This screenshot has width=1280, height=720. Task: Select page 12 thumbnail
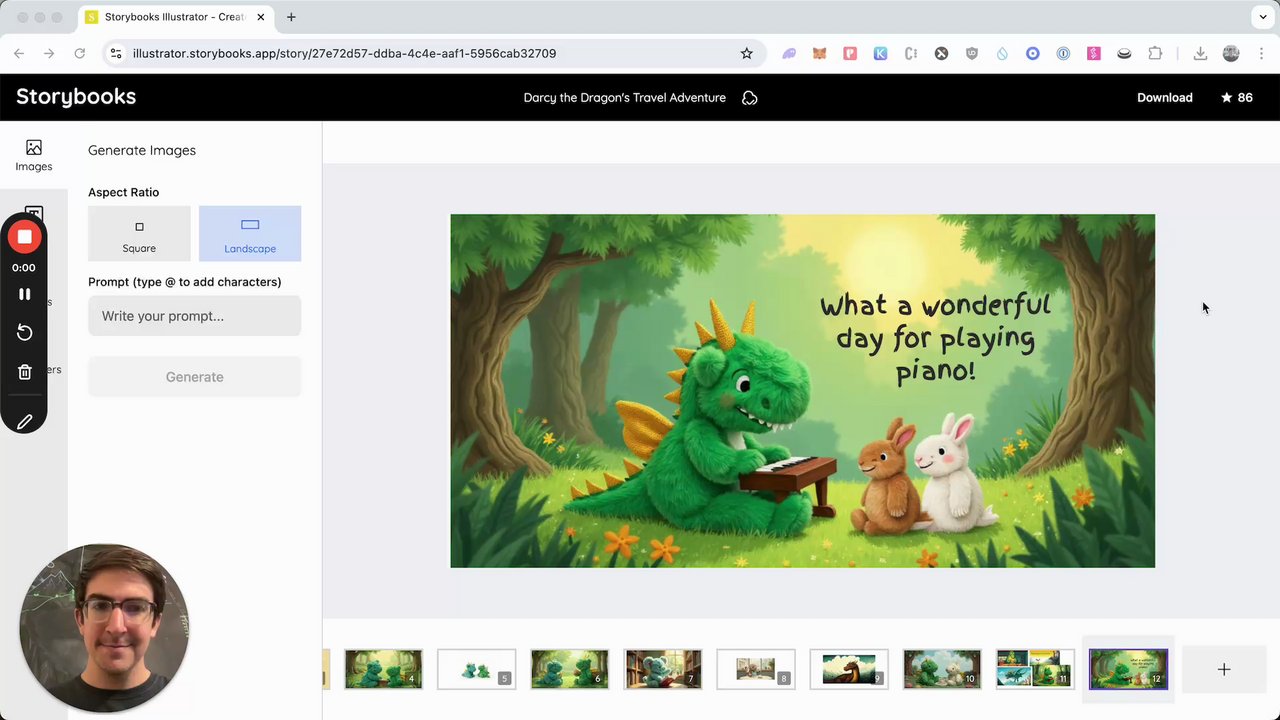[1128, 669]
